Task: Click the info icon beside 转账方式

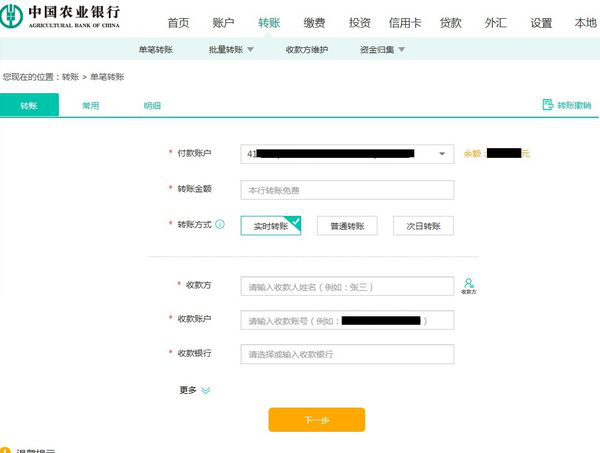Action: point(219,225)
